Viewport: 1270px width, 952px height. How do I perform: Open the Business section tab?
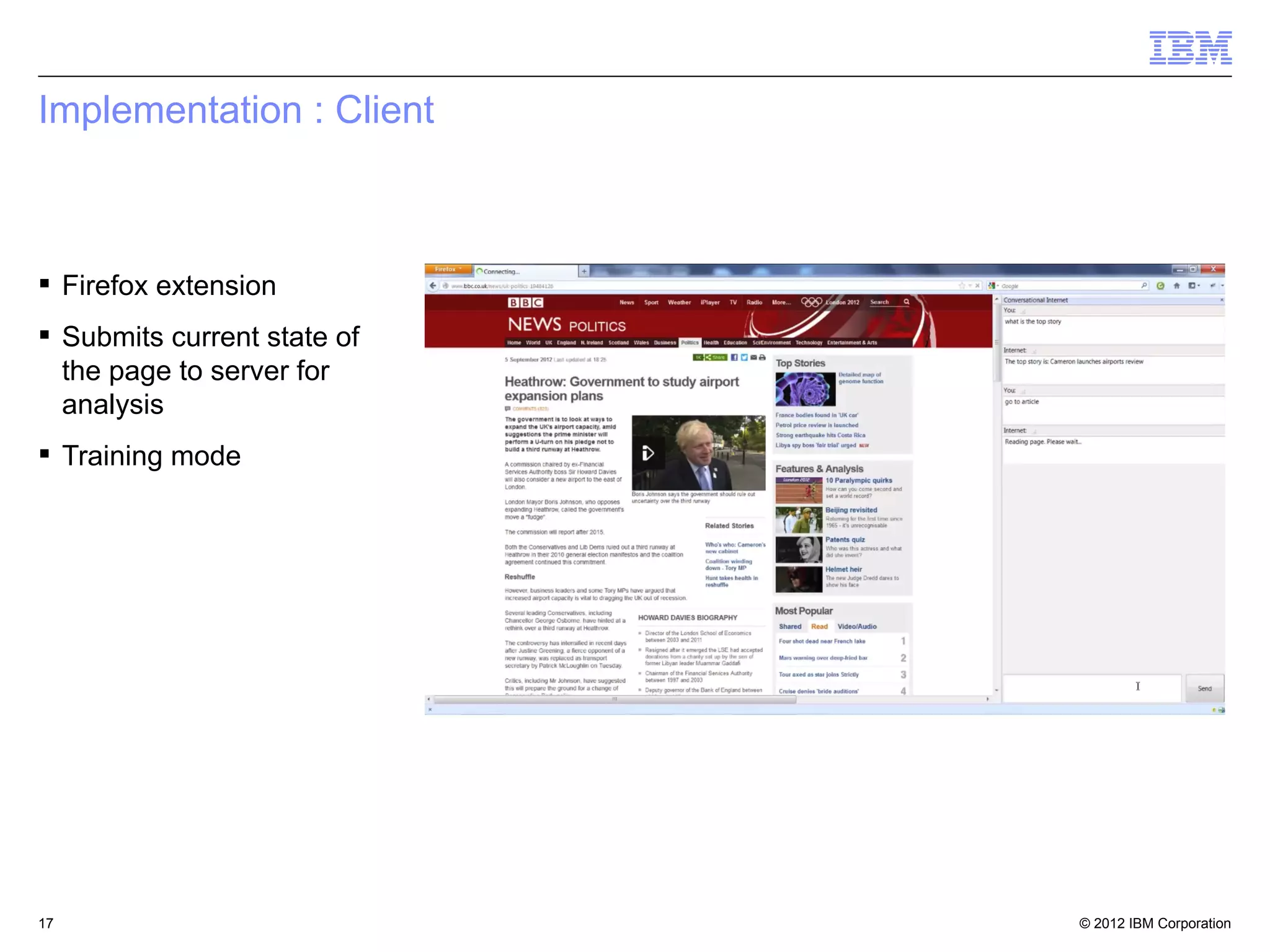coord(665,343)
